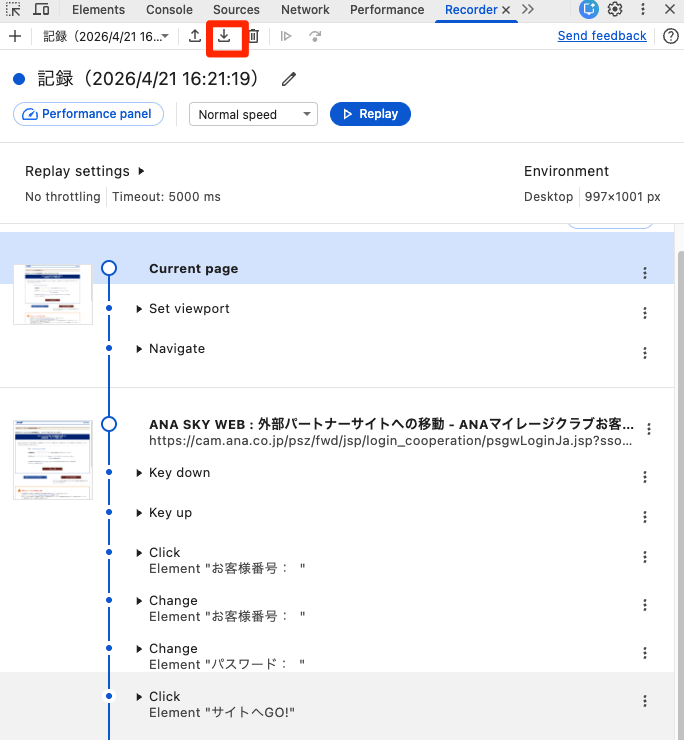Viewport: 684px width, 740px height.
Task: Expand the Click サイトへGO! step
Action: (139, 697)
